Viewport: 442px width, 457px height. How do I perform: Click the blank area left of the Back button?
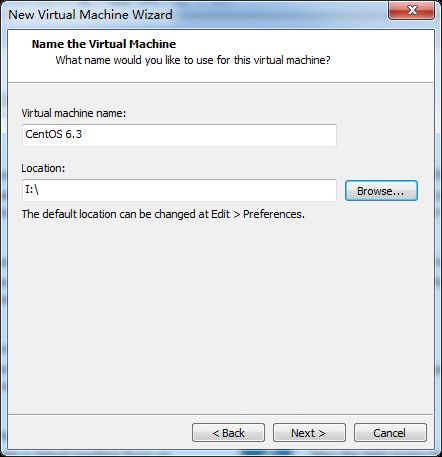100,433
